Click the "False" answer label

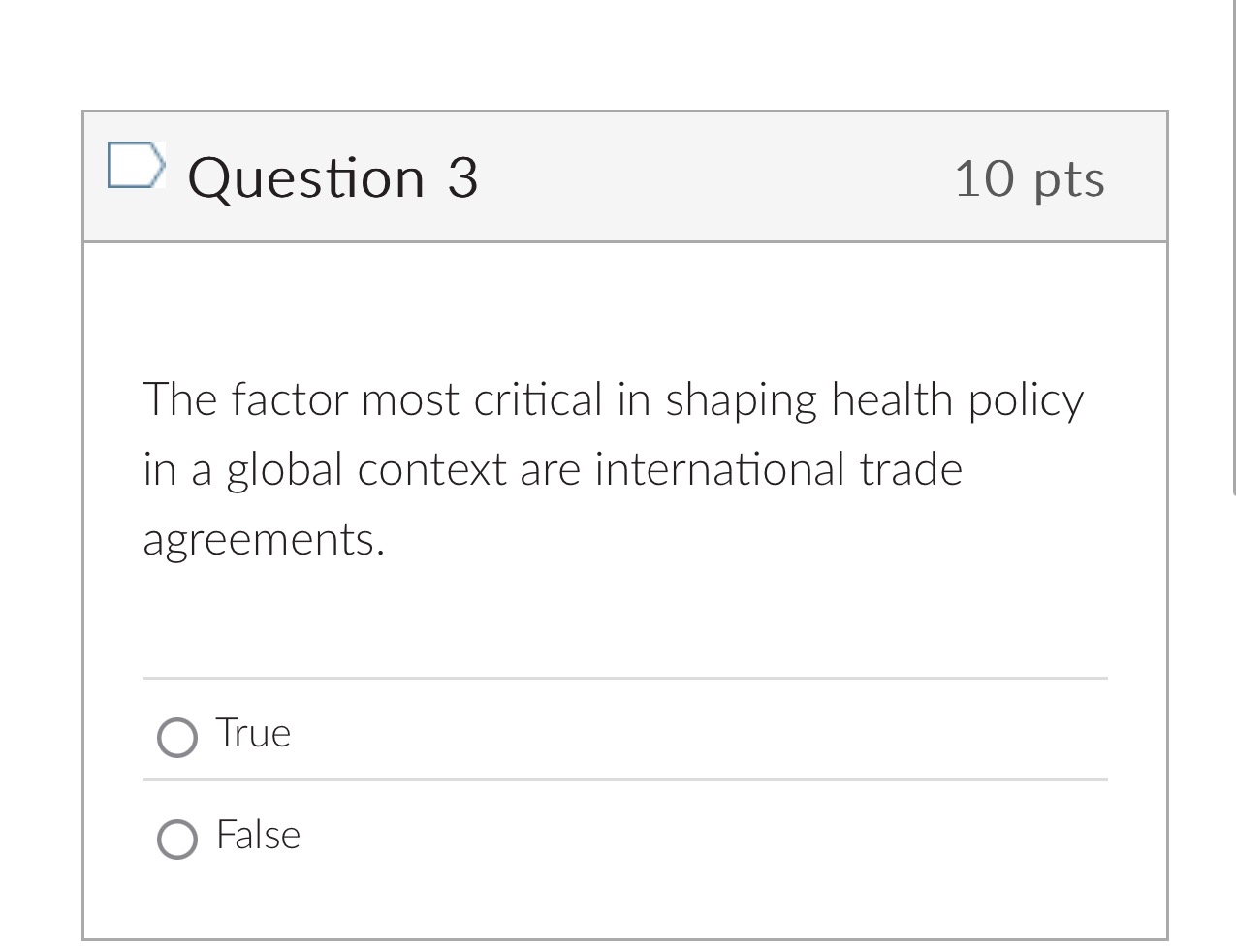[x=258, y=835]
